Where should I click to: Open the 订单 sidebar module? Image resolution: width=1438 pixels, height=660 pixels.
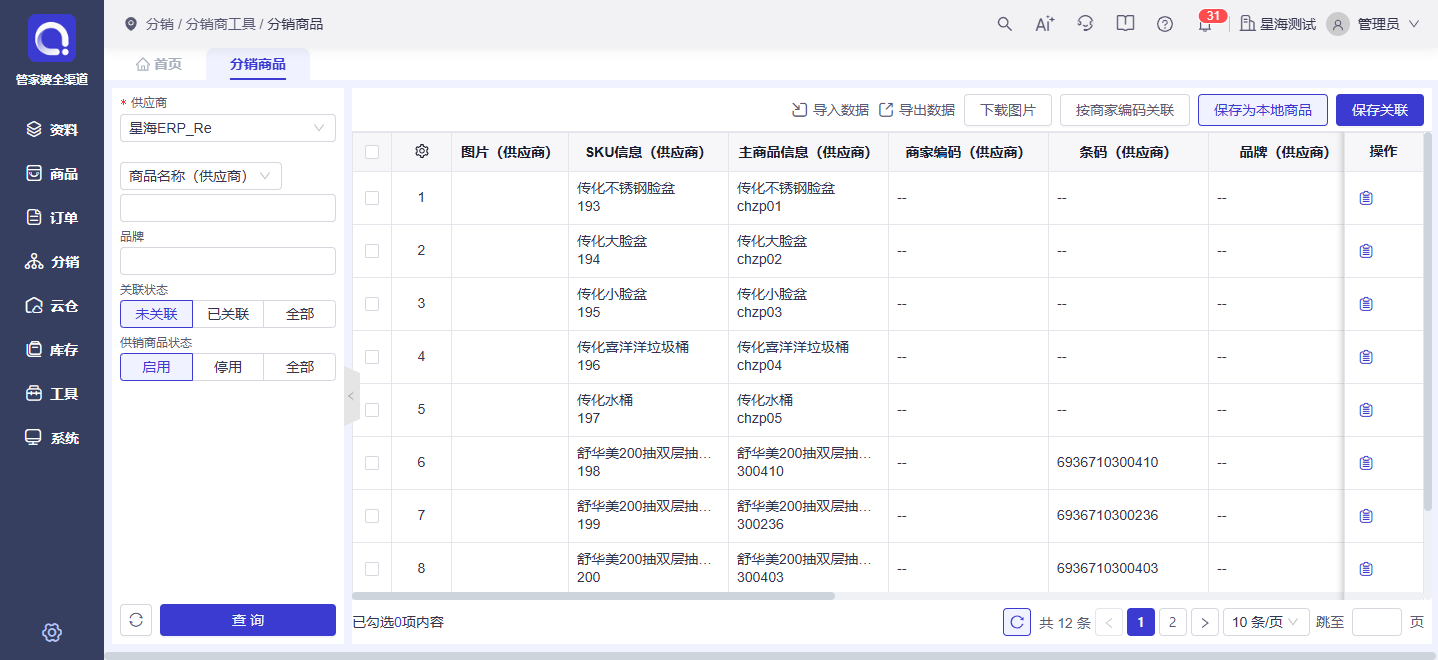coord(52,217)
